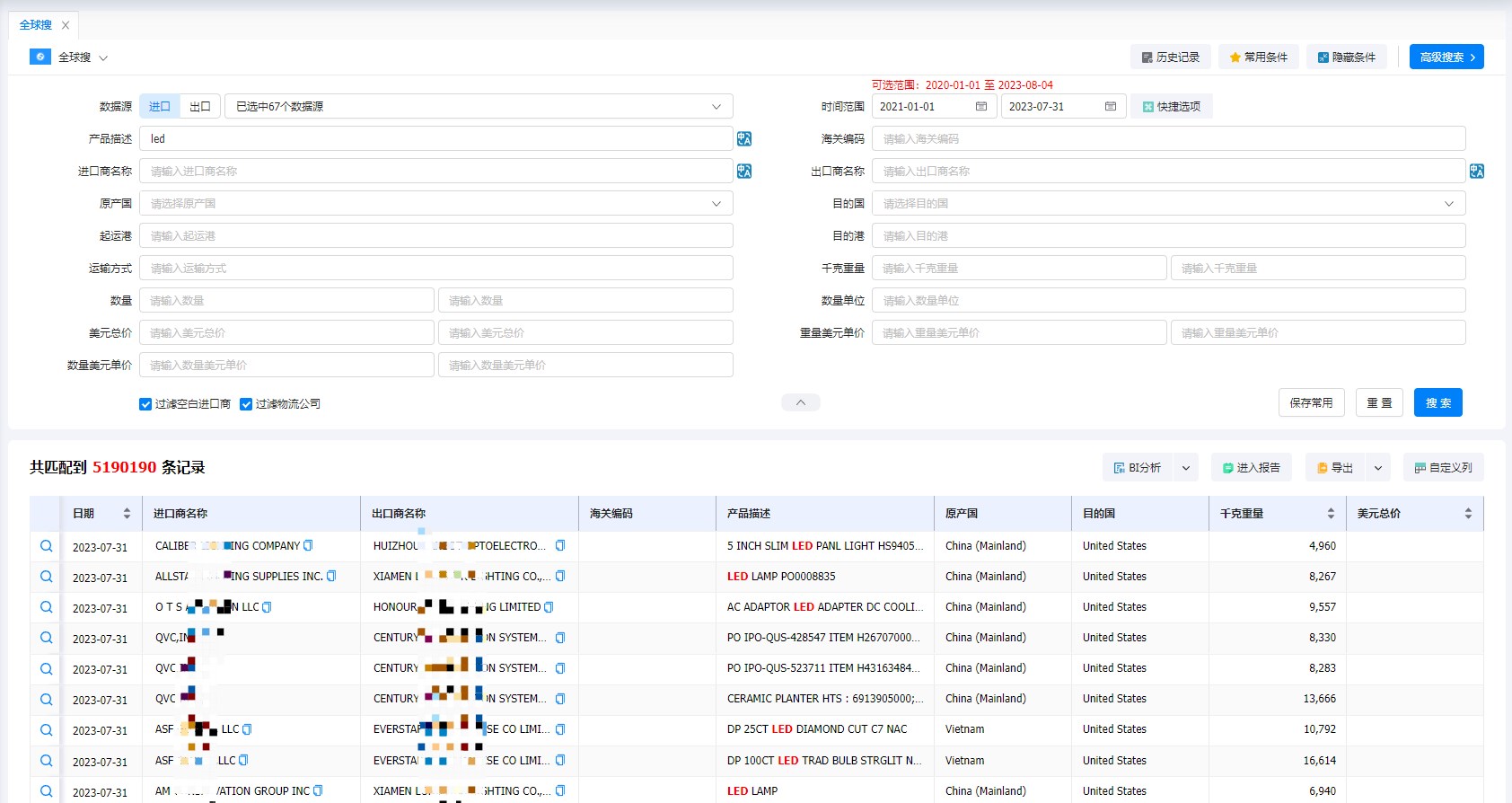
Task: Open details magnifier for DP 25CT LED row
Action: (46, 730)
